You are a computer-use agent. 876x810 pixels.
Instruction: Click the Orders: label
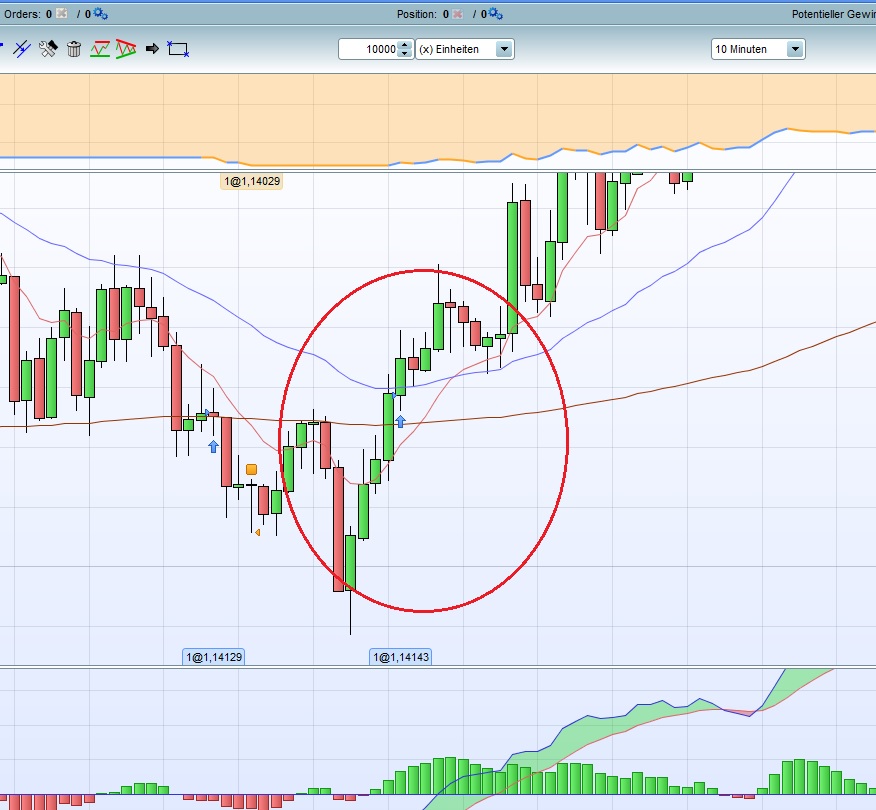click(22, 14)
